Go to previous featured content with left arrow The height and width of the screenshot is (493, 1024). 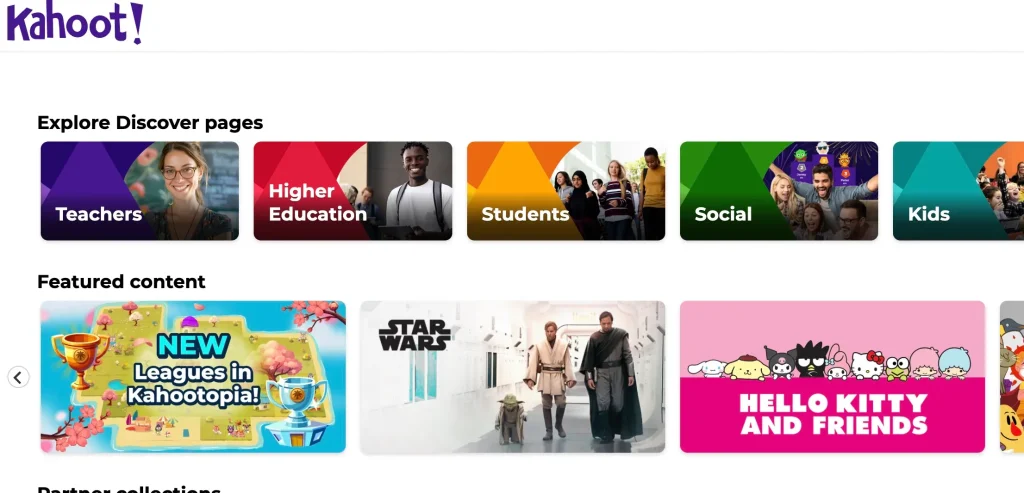(18, 377)
